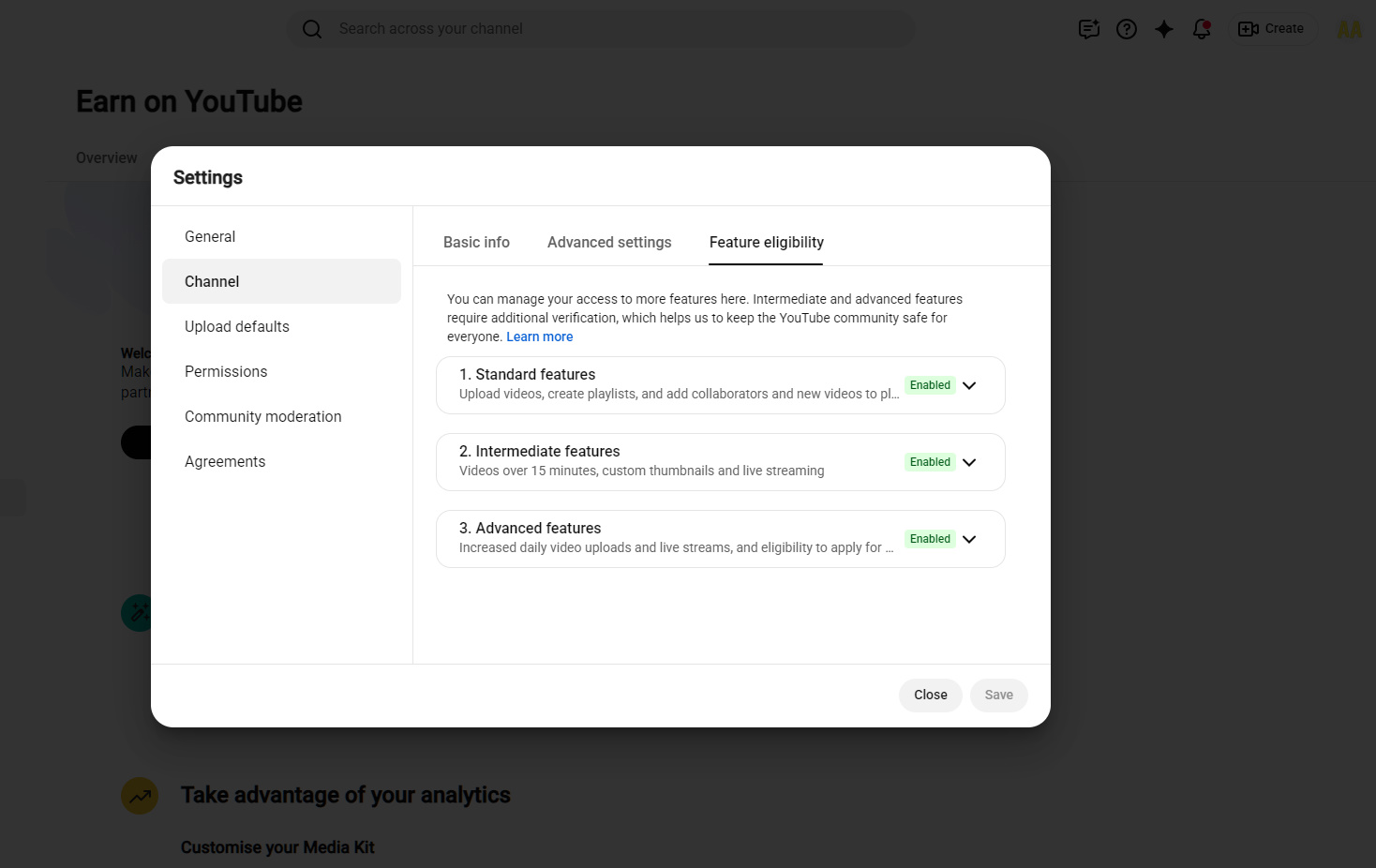Open Agreements settings
The height and width of the screenshot is (868, 1376).
(281, 461)
